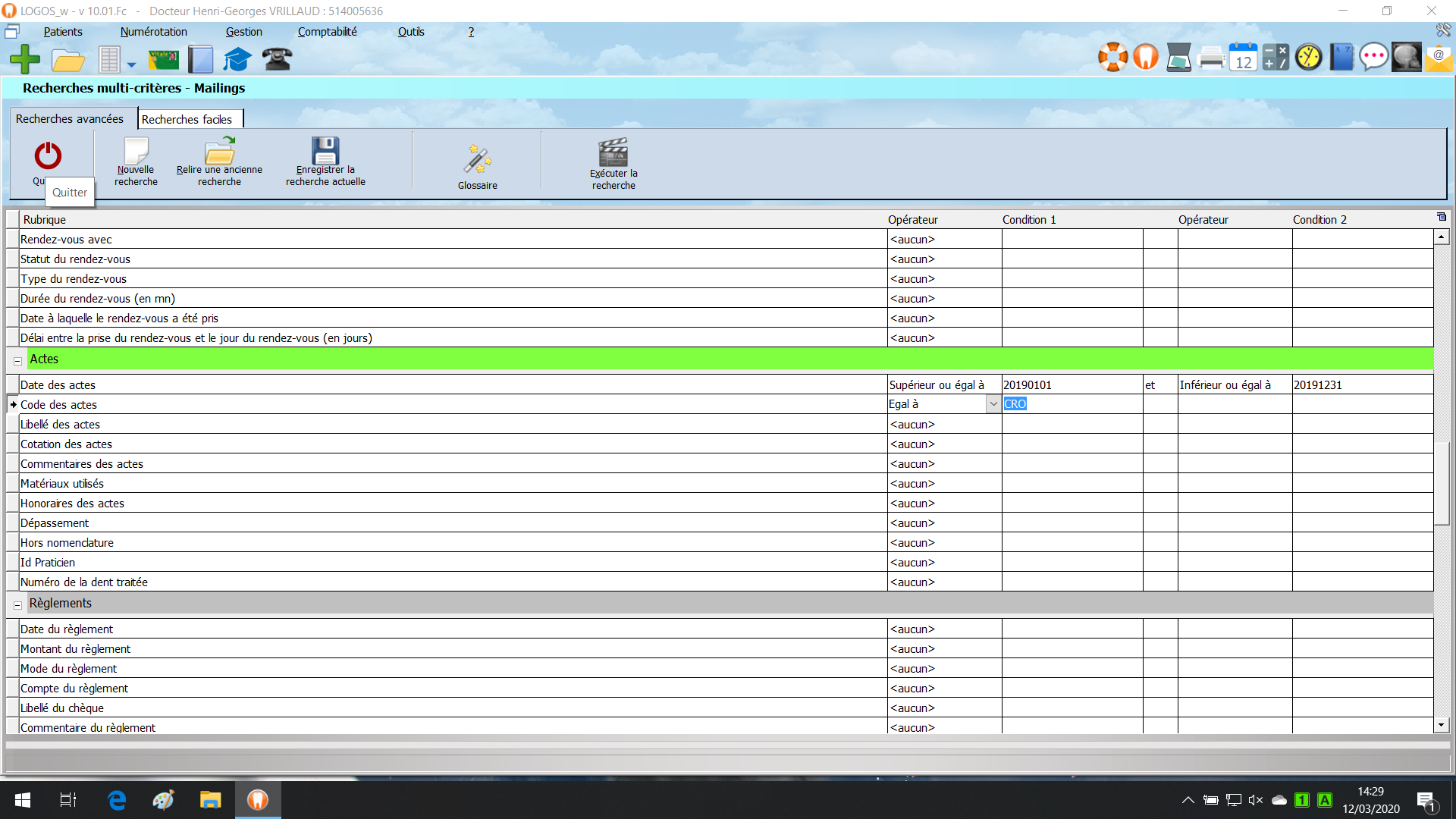This screenshot has height=819, width=1456.
Task: Open the scanner icon
Action: 1178,58
